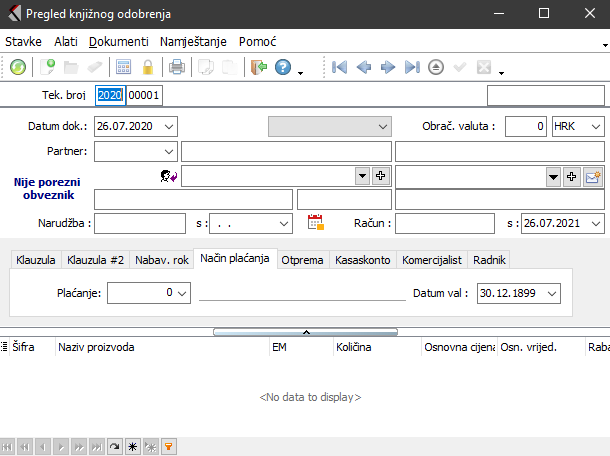The height and width of the screenshot is (456, 610).
Task: Expand the HRK currency dropdown
Action: coord(596,126)
